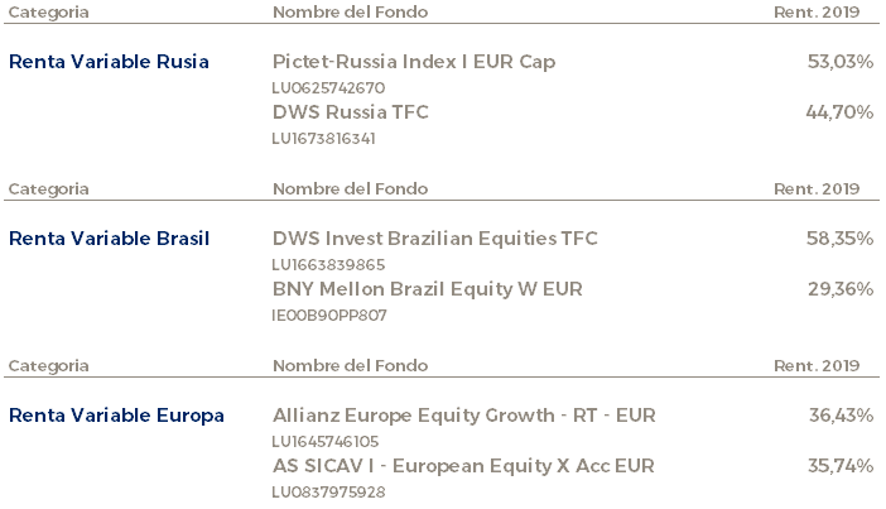The width and height of the screenshot is (886, 509).
Task: Select ISIN code LU0625742670
Action: coord(328,88)
